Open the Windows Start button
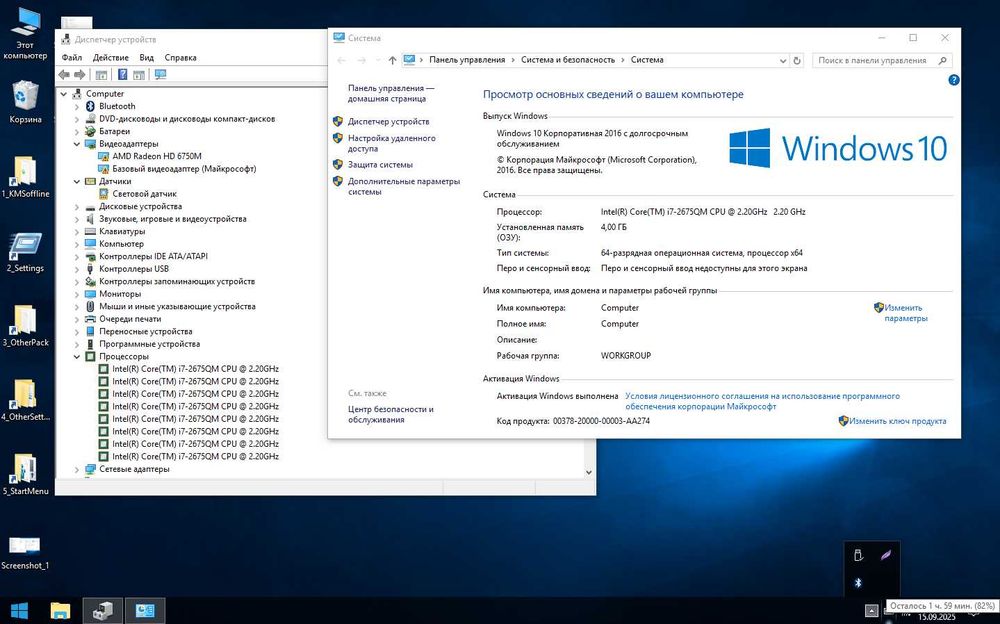This screenshot has width=1000, height=624. pyautogui.click(x=19, y=611)
